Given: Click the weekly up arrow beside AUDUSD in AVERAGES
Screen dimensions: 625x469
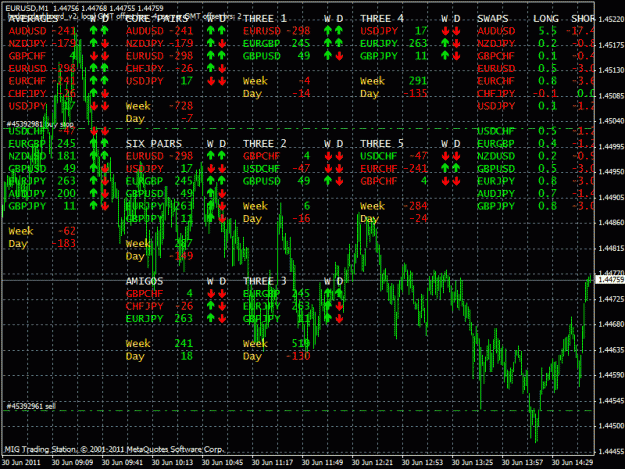Looking at the screenshot, I should [x=93, y=30].
